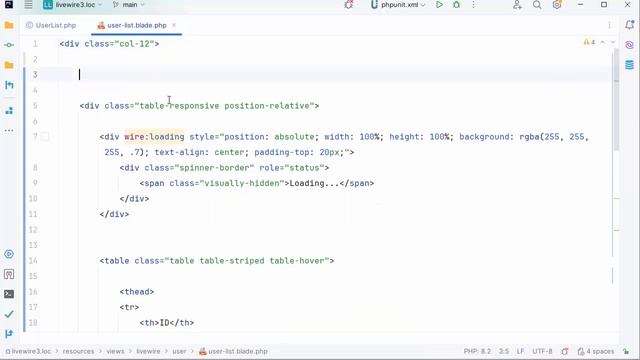This screenshot has width=640, height=360.
Task: Change UTF-8 file encoding setting
Action: click(x=542, y=351)
